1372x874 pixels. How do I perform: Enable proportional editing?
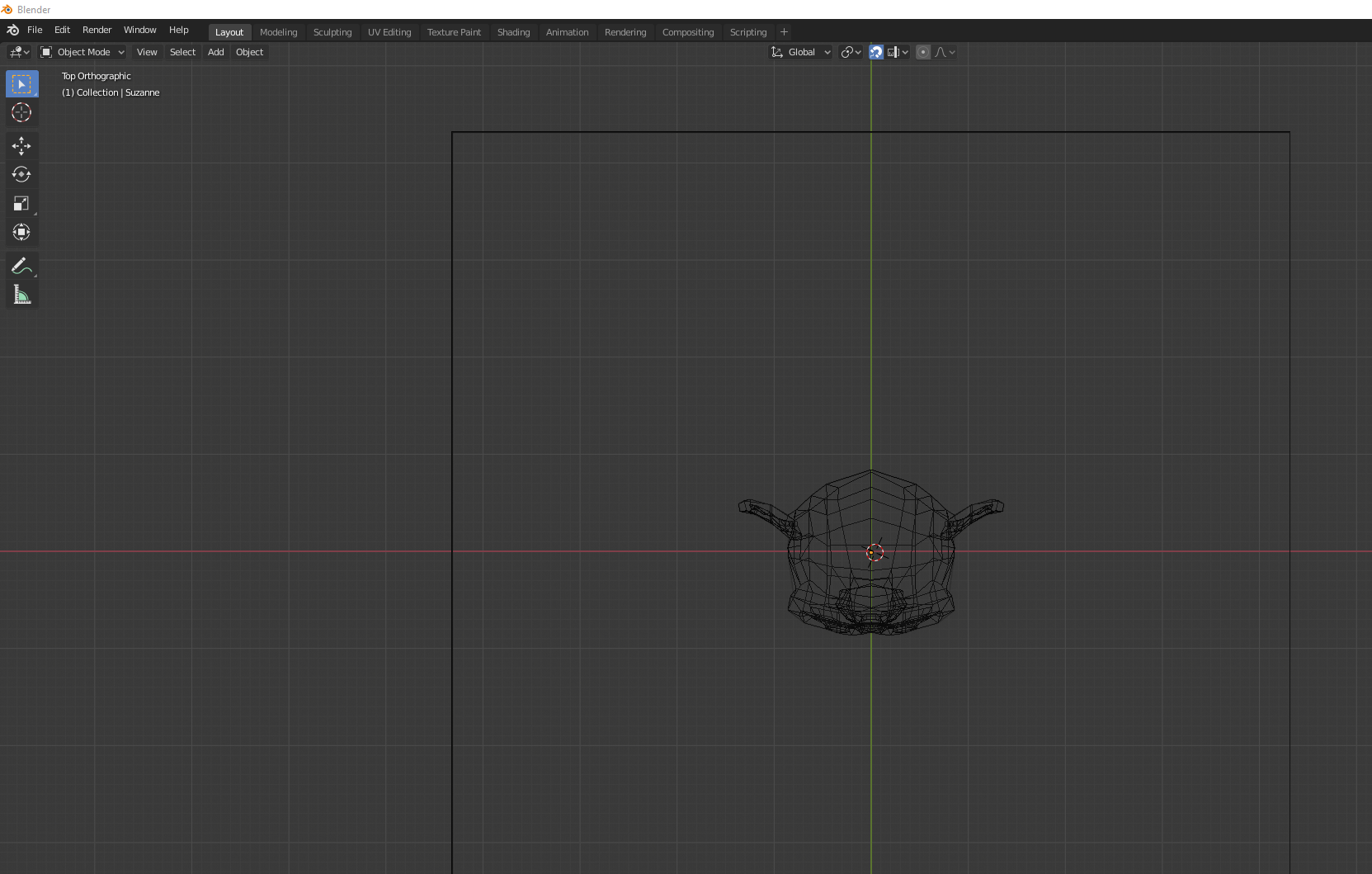pyautogui.click(x=923, y=52)
